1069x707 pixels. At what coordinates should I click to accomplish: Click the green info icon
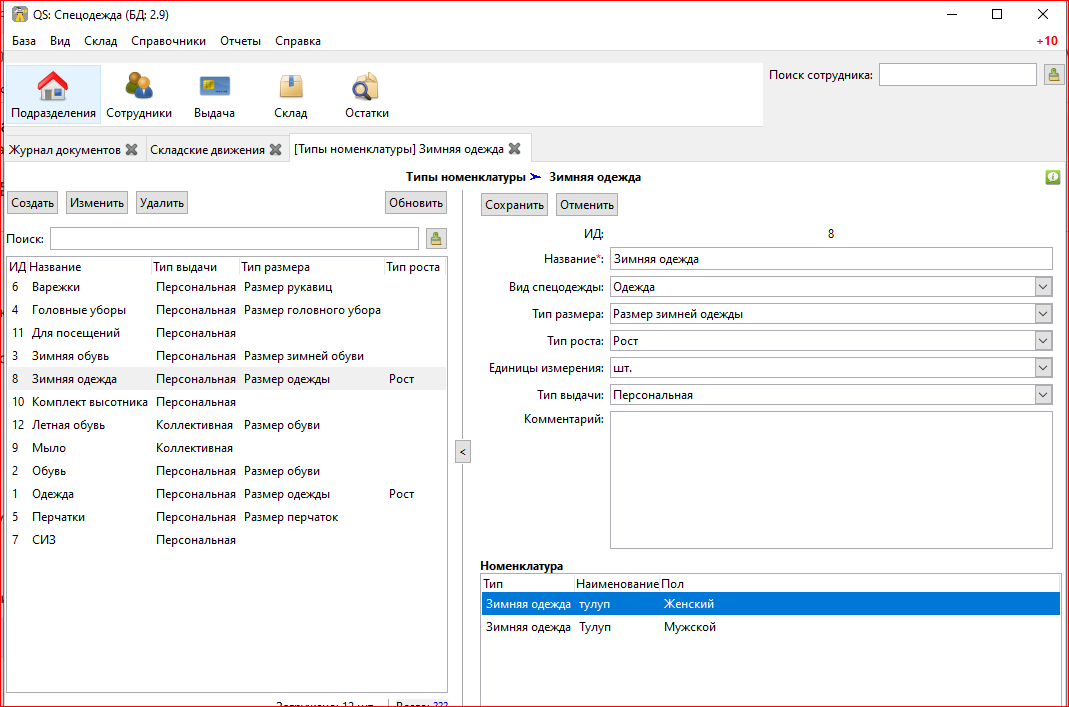point(1052,177)
